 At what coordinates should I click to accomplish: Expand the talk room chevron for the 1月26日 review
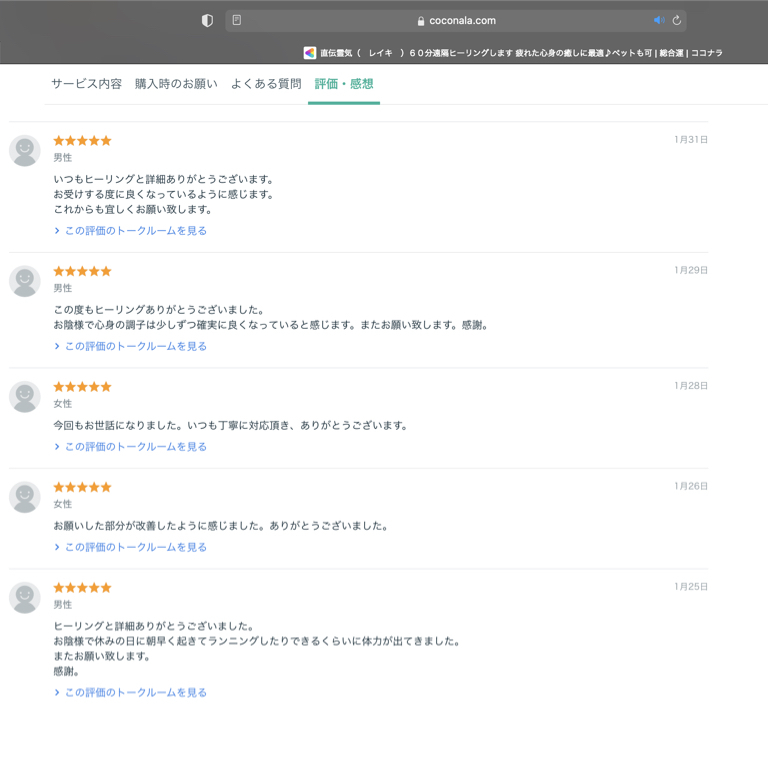tap(57, 548)
